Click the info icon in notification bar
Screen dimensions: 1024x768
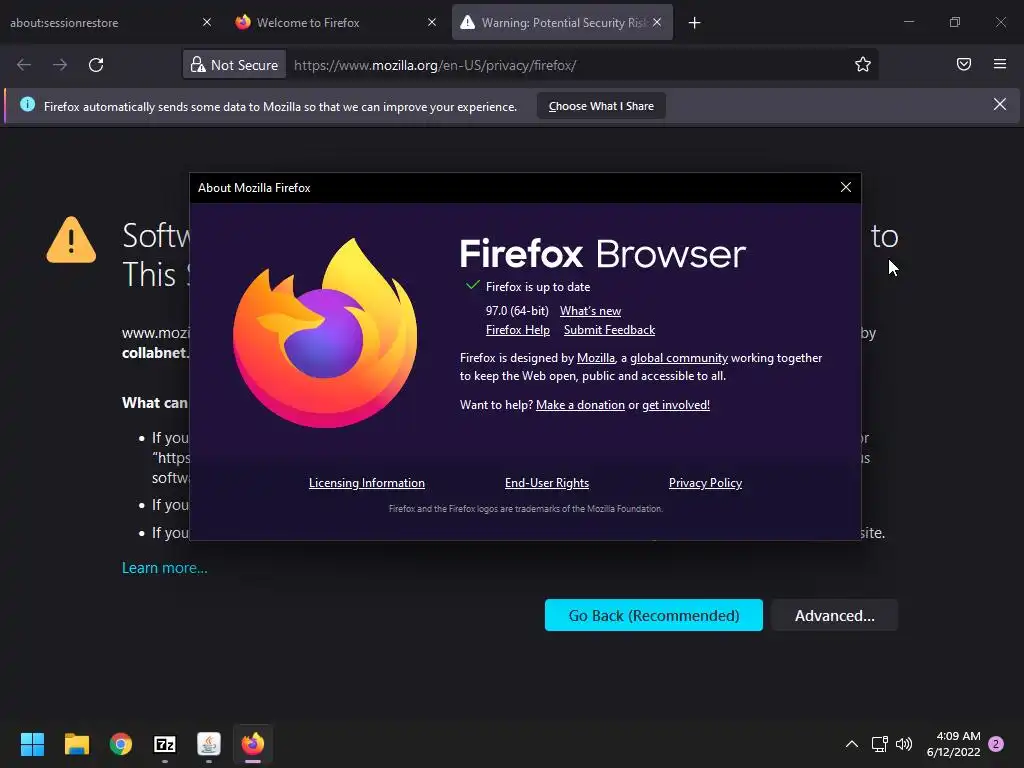(27, 104)
